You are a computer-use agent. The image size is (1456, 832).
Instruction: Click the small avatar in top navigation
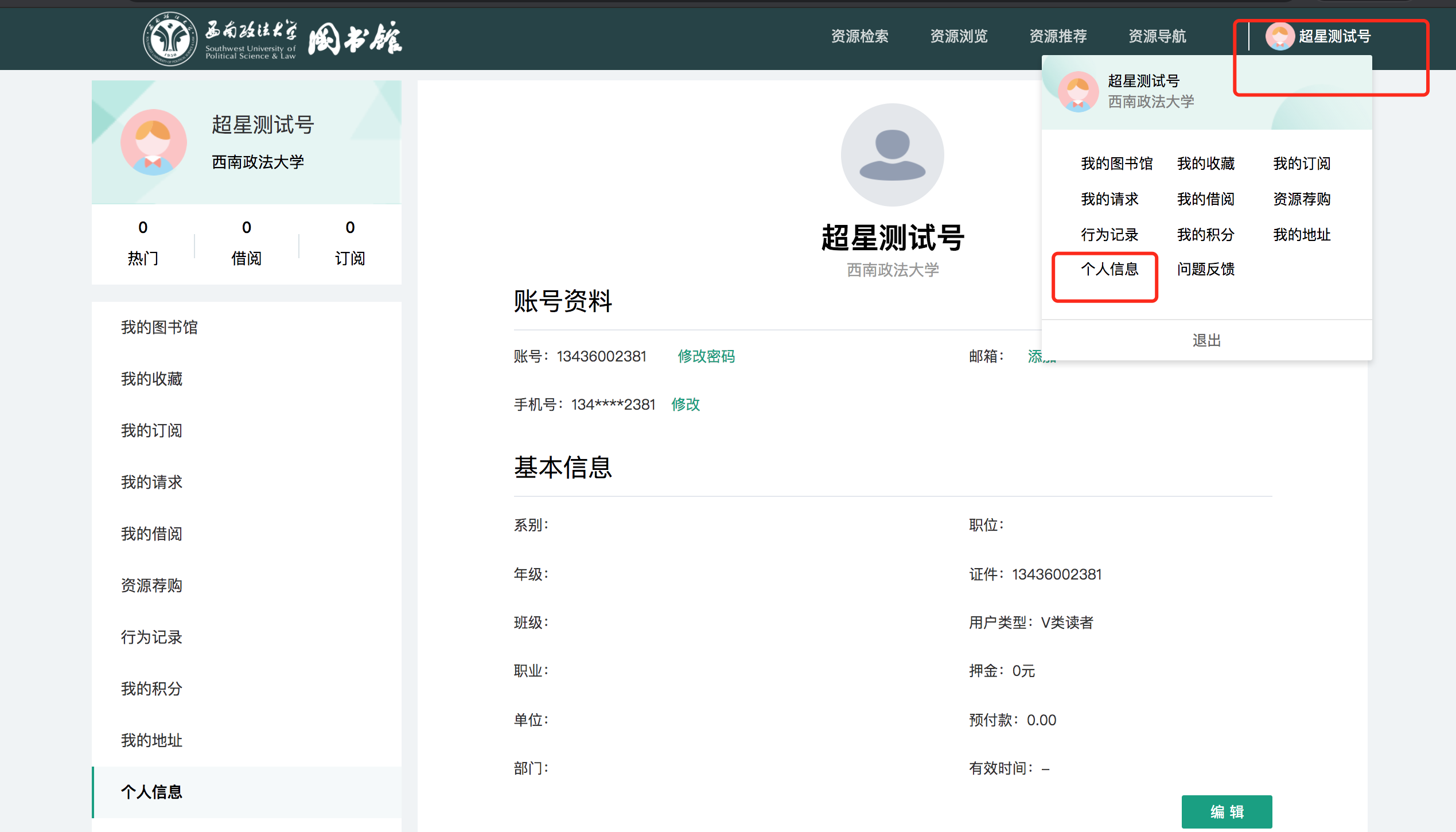[1279, 36]
